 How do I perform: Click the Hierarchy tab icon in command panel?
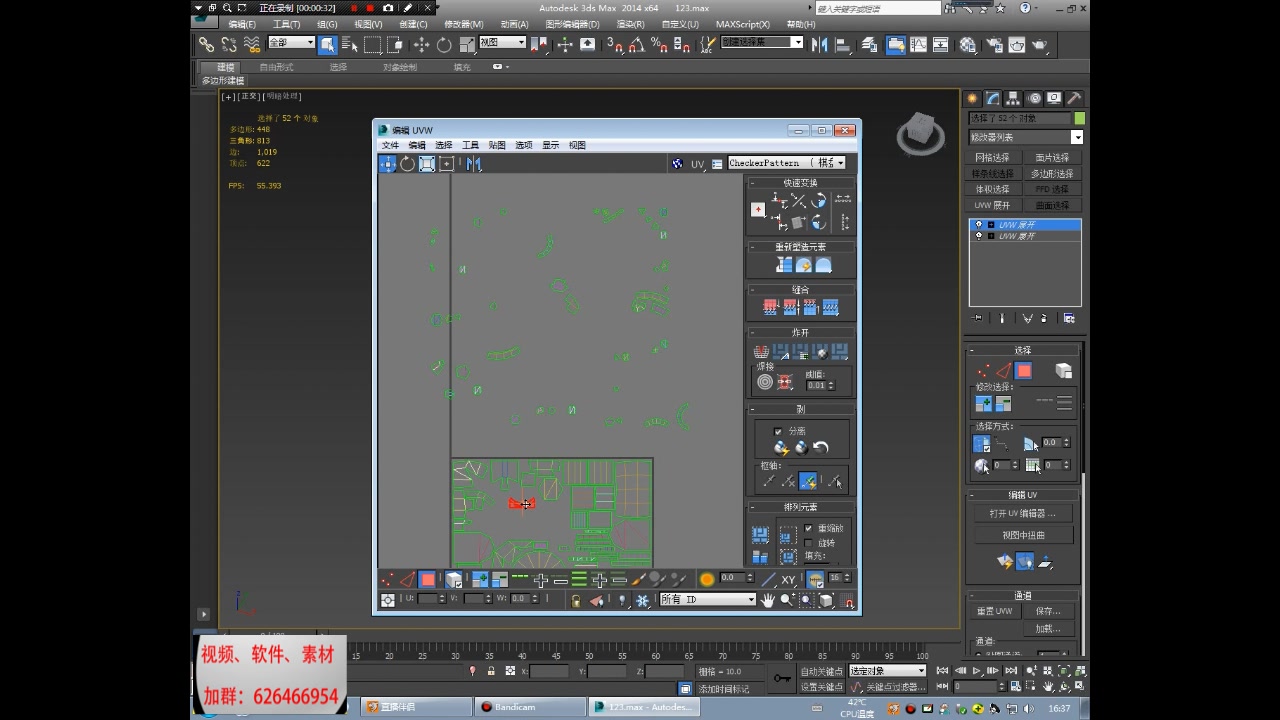point(1013,99)
